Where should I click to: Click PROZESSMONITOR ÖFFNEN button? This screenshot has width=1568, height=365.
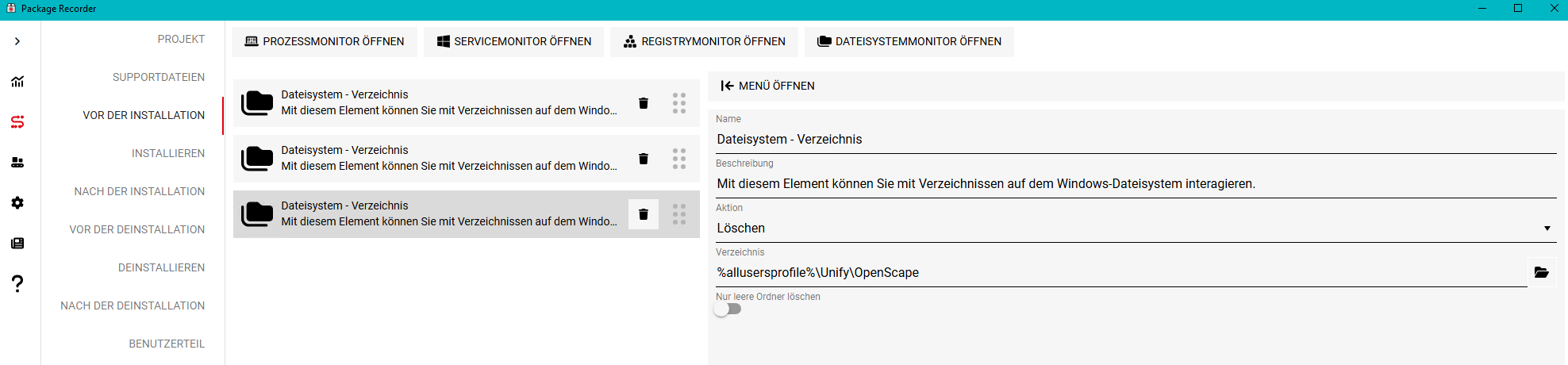(x=325, y=41)
